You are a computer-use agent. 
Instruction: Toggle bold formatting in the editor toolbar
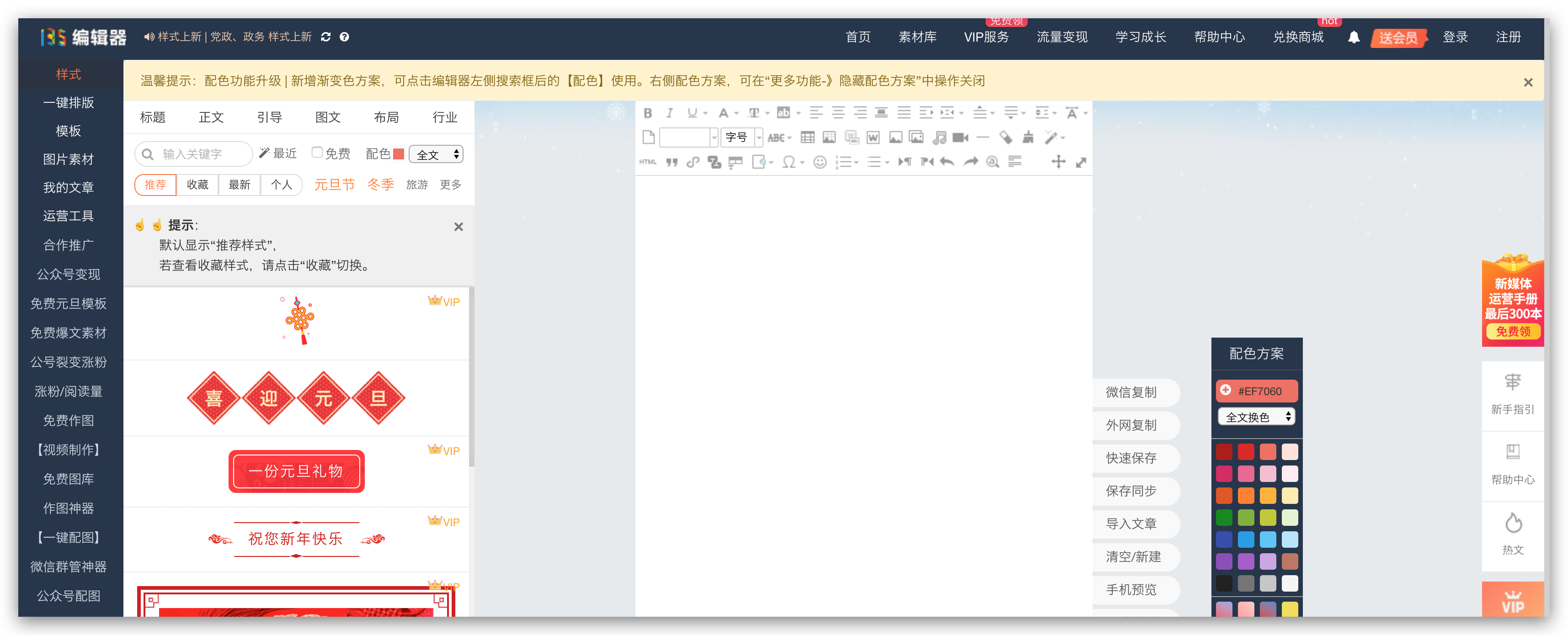tap(648, 112)
